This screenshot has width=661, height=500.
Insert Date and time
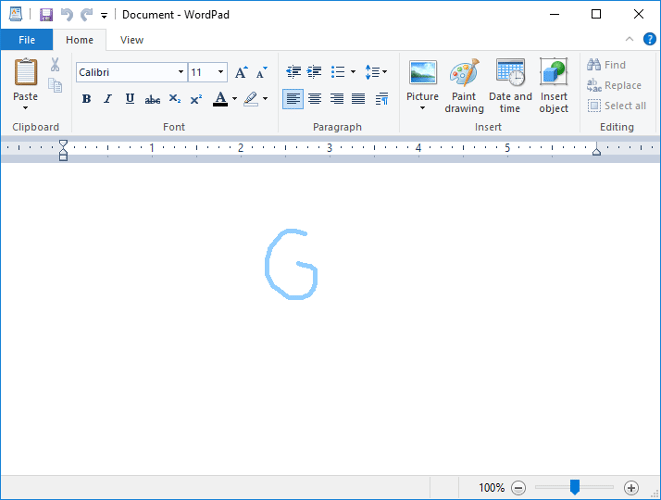[510, 86]
